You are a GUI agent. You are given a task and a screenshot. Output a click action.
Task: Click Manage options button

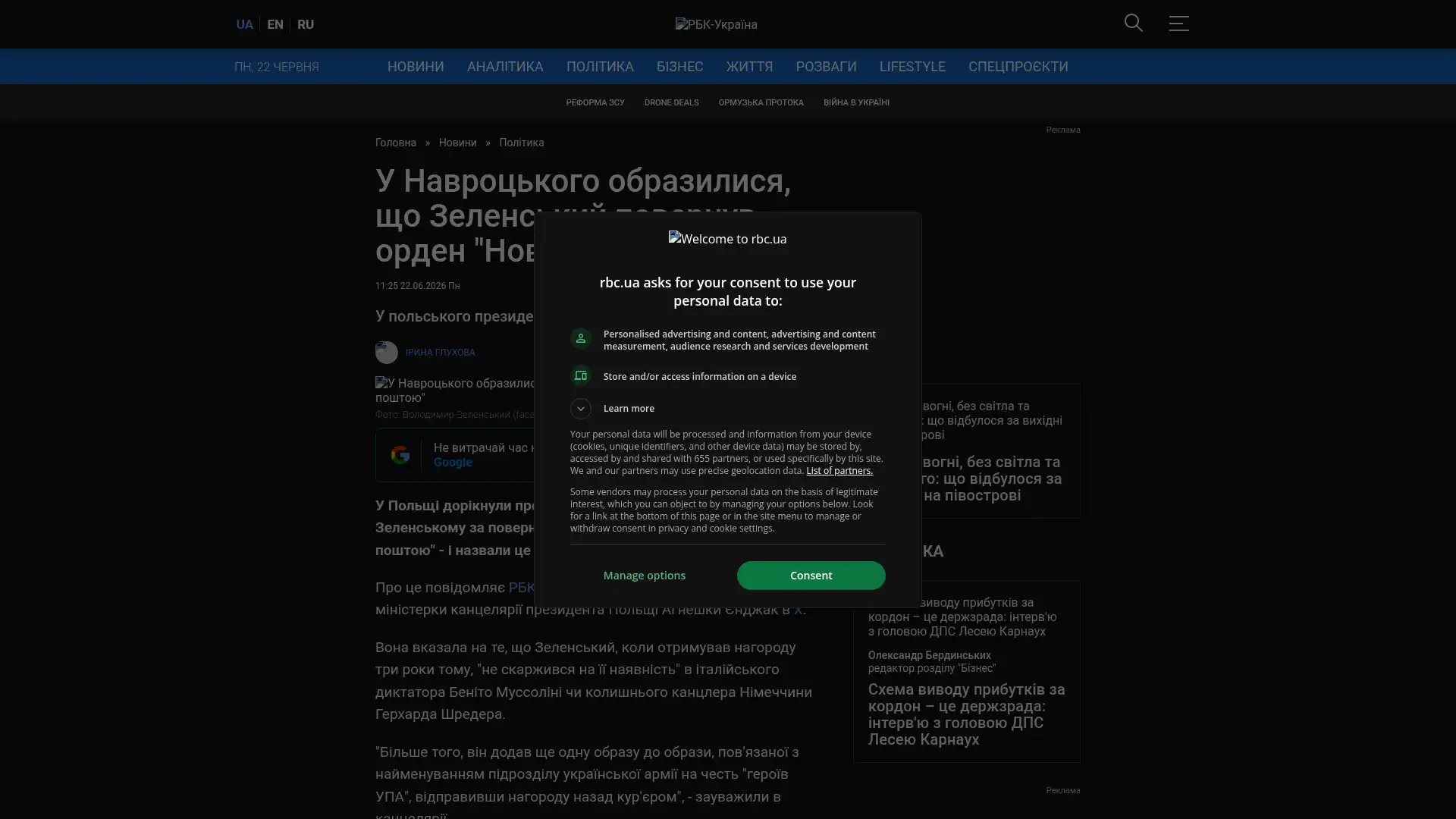click(645, 576)
